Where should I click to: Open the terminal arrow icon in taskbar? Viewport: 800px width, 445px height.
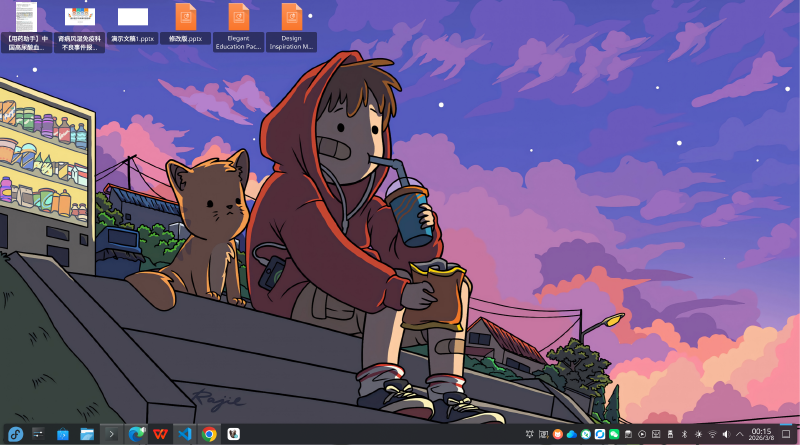click(x=111, y=434)
